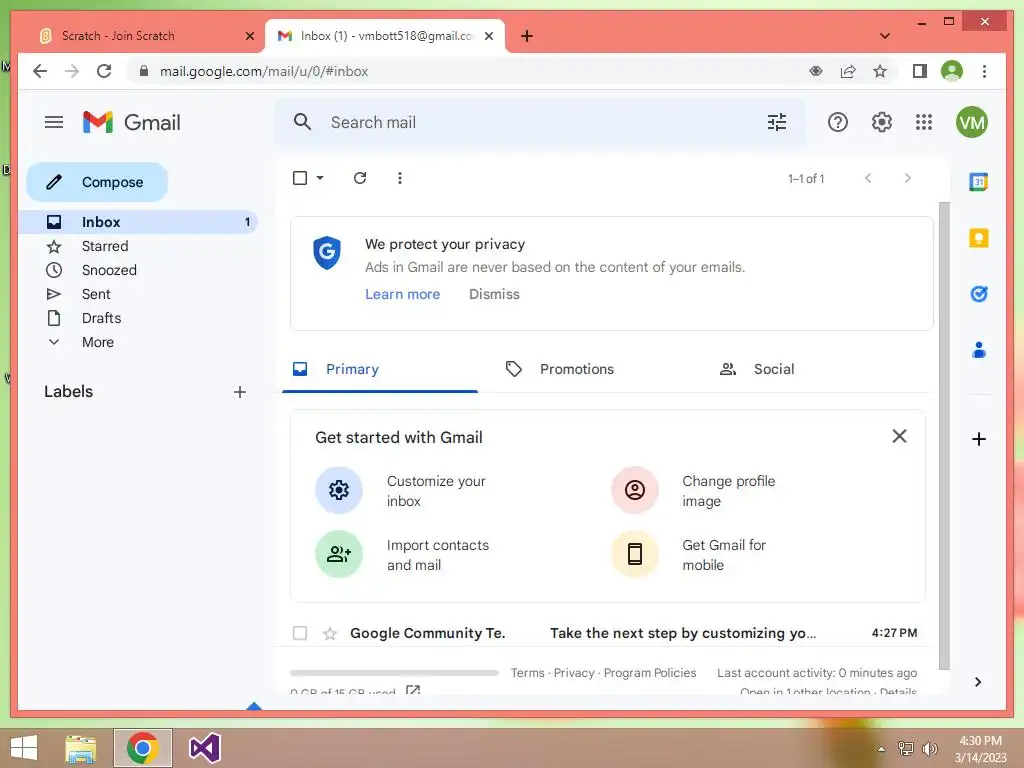This screenshot has width=1024, height=768.
Task: Click the search magnifier icon
Action: (x=302, y=121)
